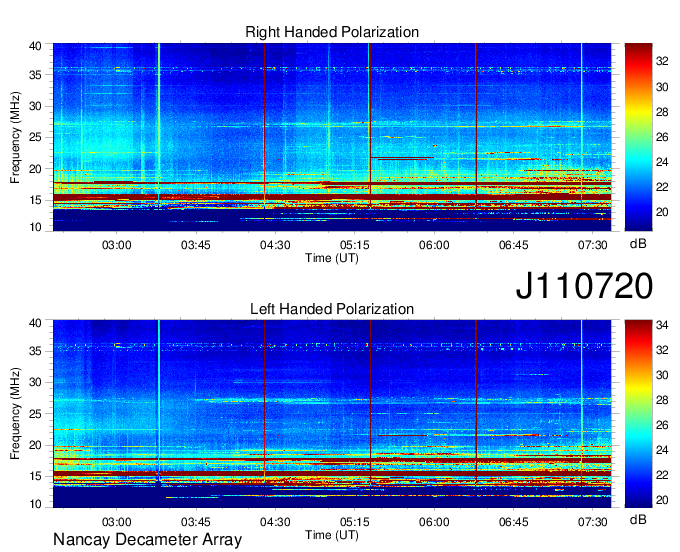The image size is (680, 552).
Task: Click the Right Handed Polarization title
Action: tap(332, 32)
